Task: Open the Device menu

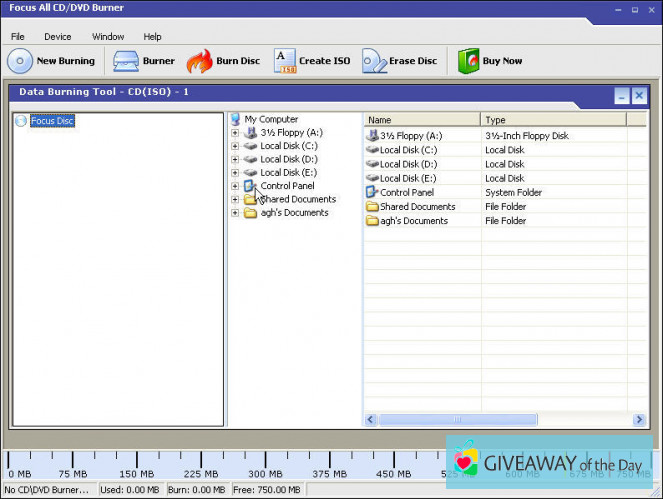Action: click(57, 37)
